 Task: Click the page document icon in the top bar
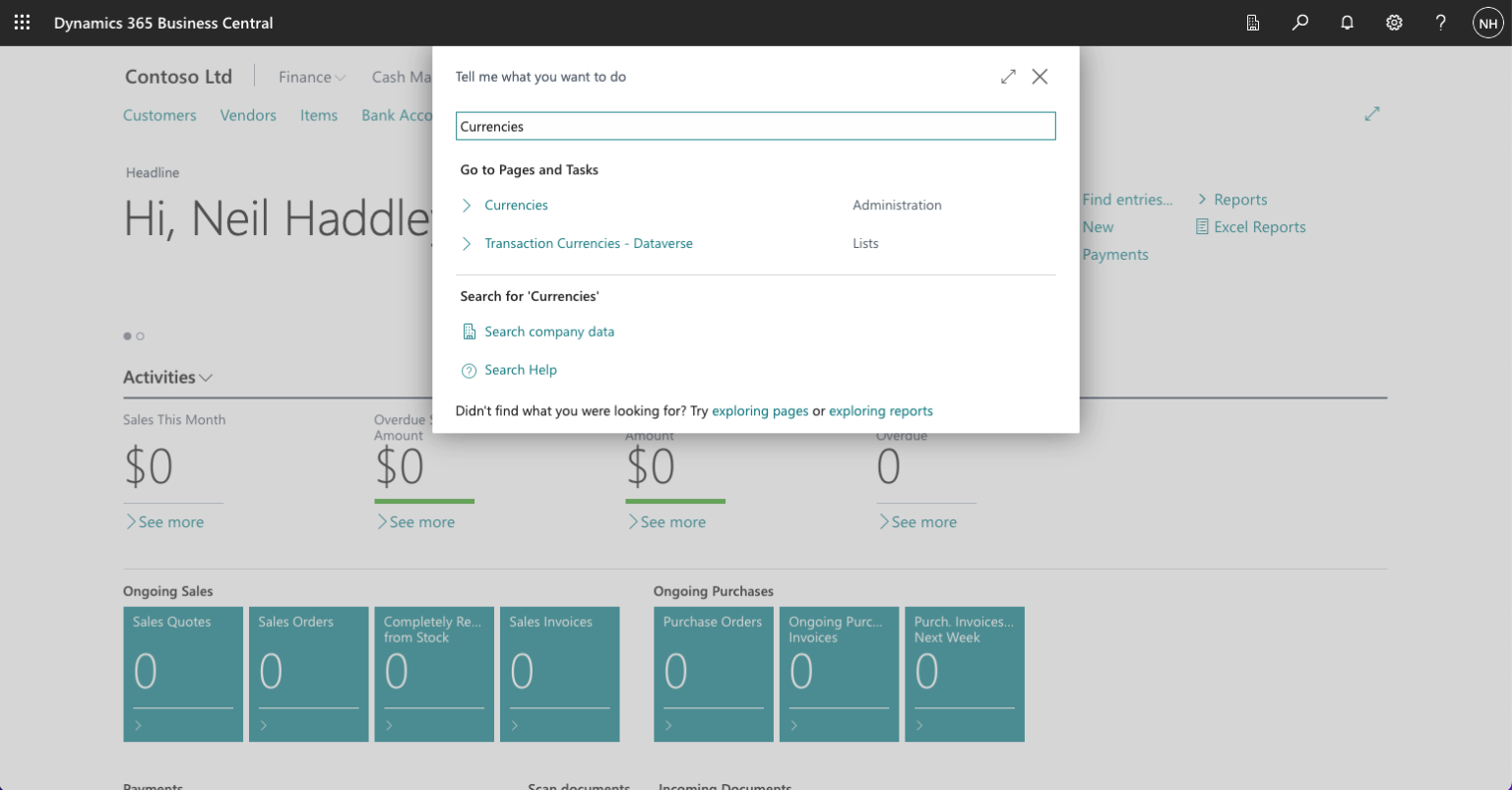click(1253, 23)
